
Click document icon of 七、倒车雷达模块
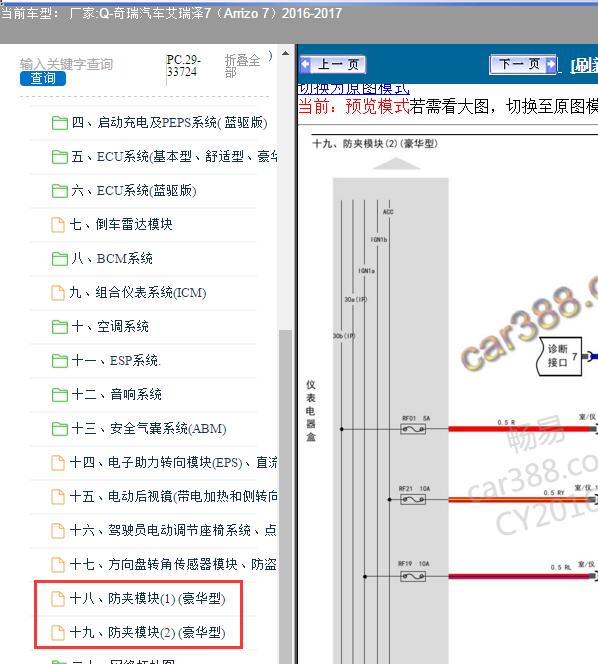click(x=58, y=225)
